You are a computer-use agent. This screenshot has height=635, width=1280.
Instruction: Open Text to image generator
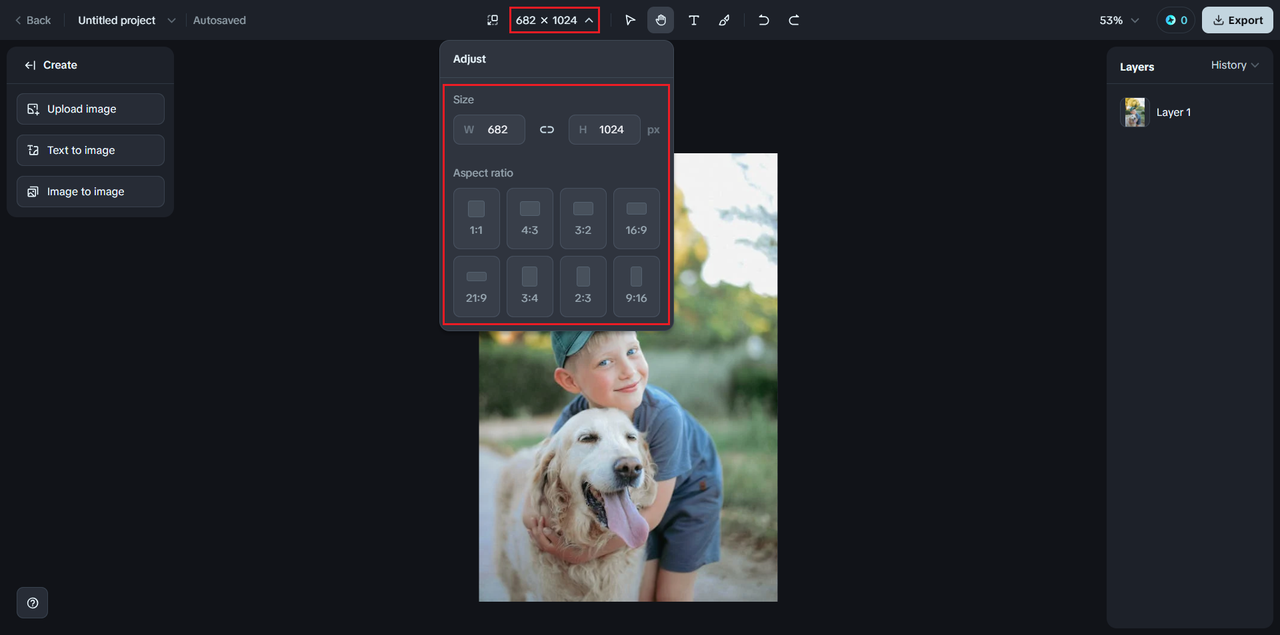click(x=91, y=150)
